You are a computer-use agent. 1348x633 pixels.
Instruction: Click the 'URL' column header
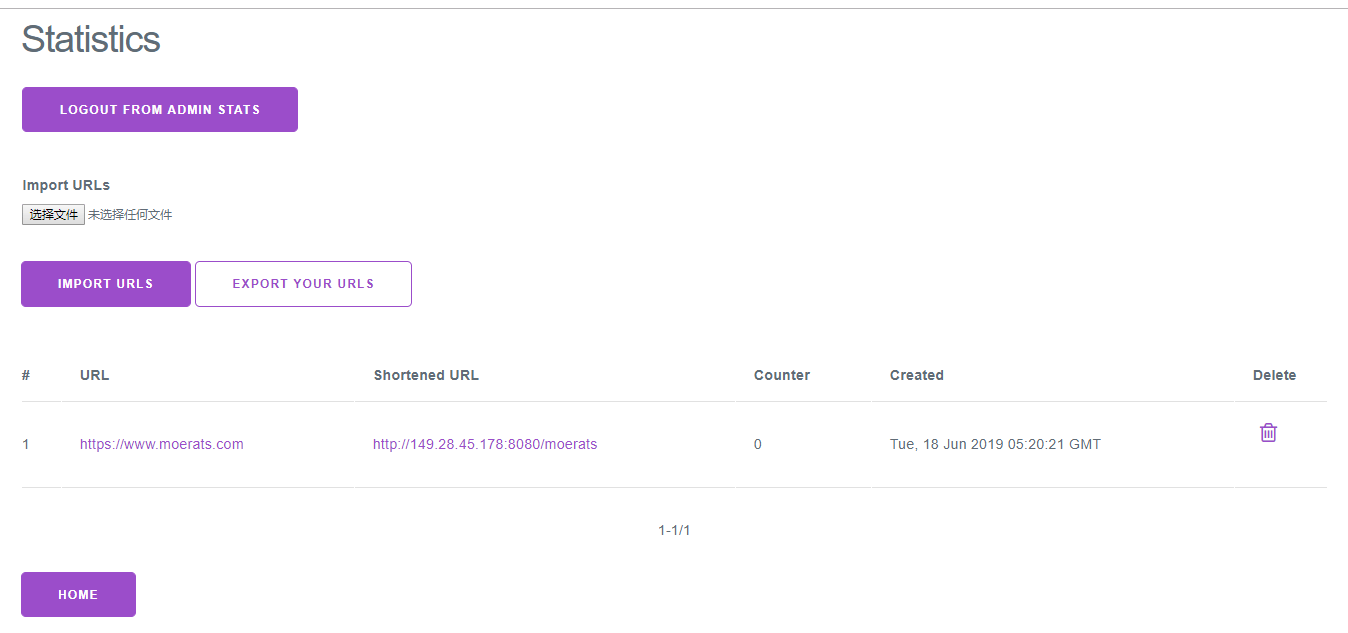tap(95, 376)
